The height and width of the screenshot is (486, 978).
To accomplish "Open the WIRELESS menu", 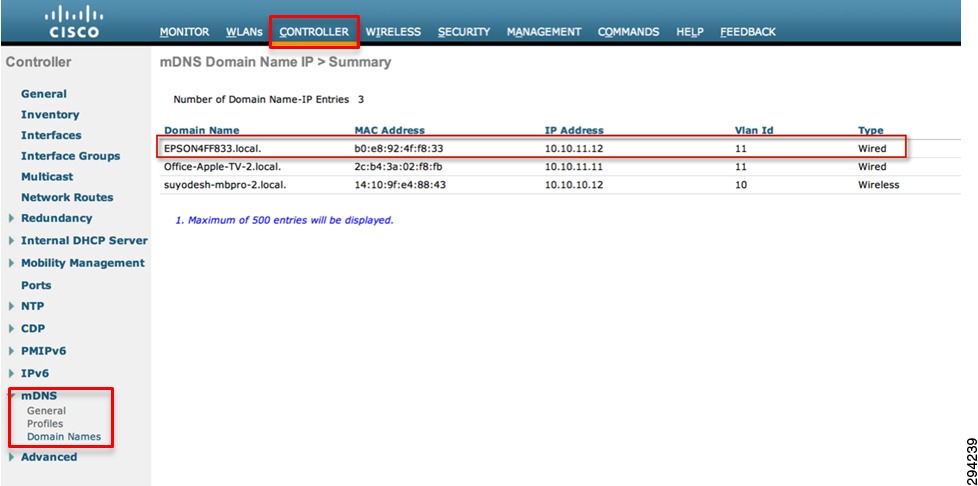I will 393,32.
